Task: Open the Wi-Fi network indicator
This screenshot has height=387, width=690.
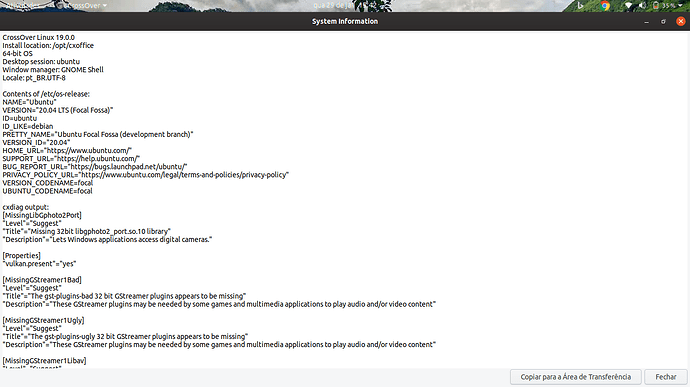Action: coord(628,6)
